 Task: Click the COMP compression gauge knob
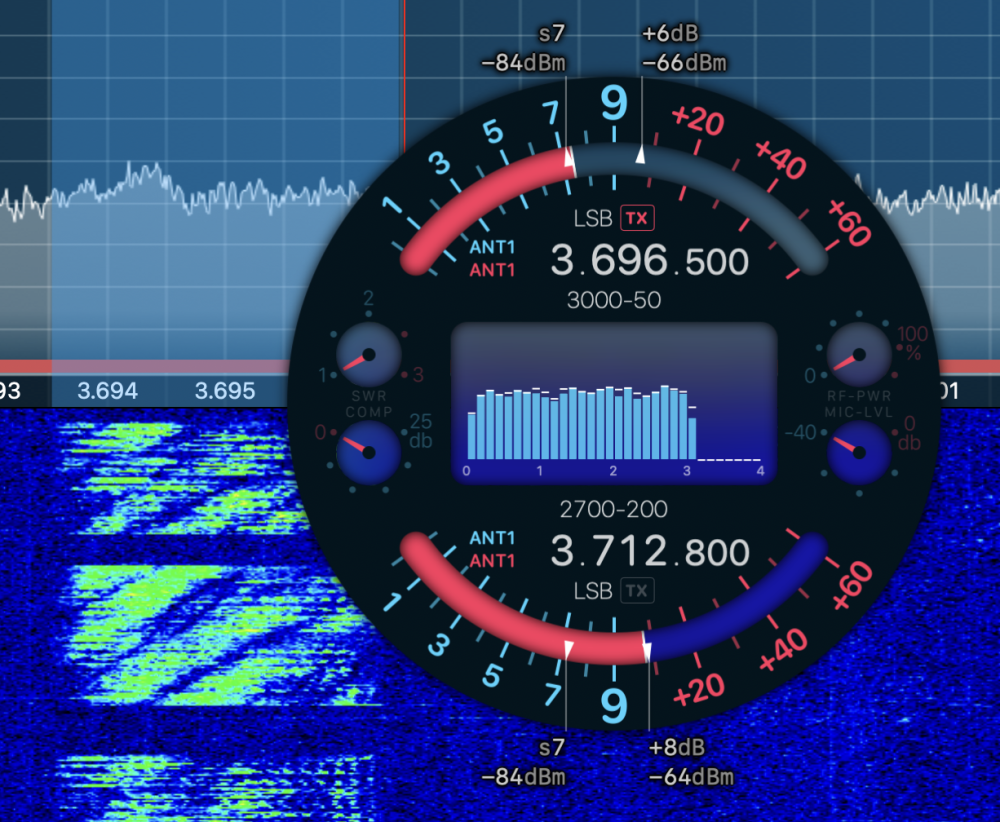point(368,452)
